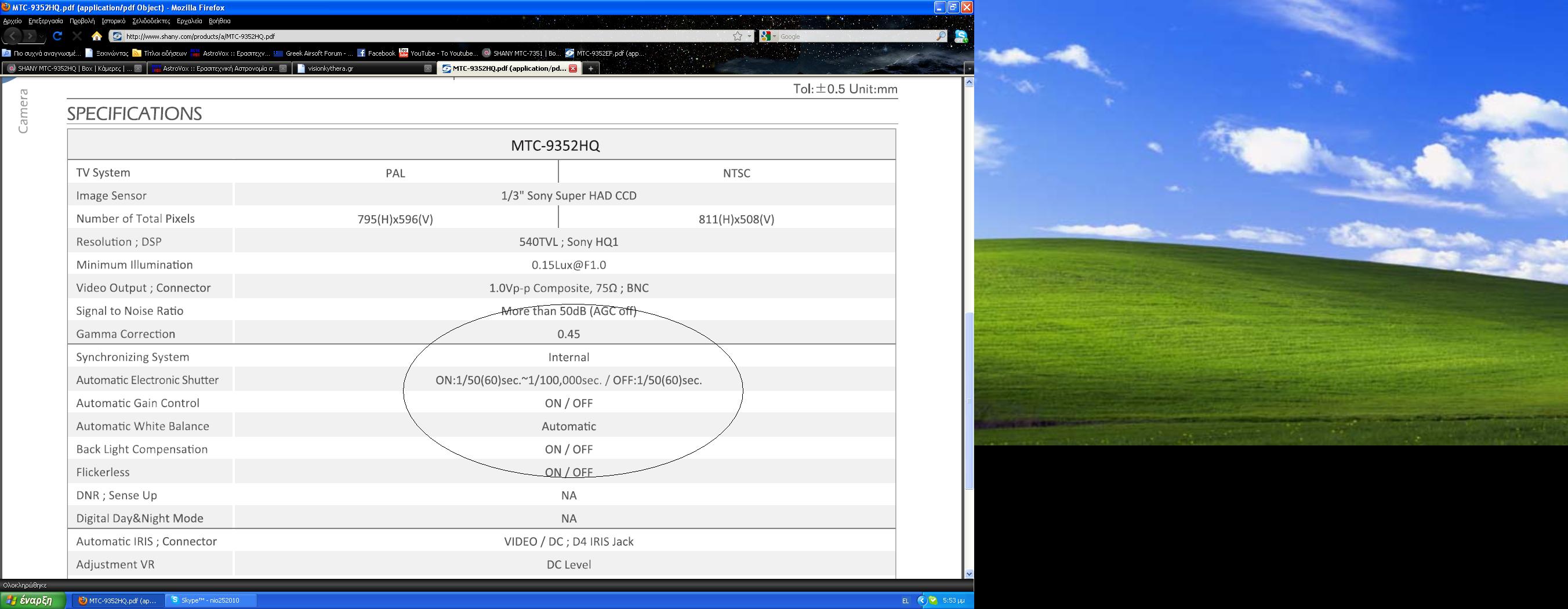
Task: Click the Firefox MTC-9352HQ.pdf taskbar button
Action: [119, 600]
